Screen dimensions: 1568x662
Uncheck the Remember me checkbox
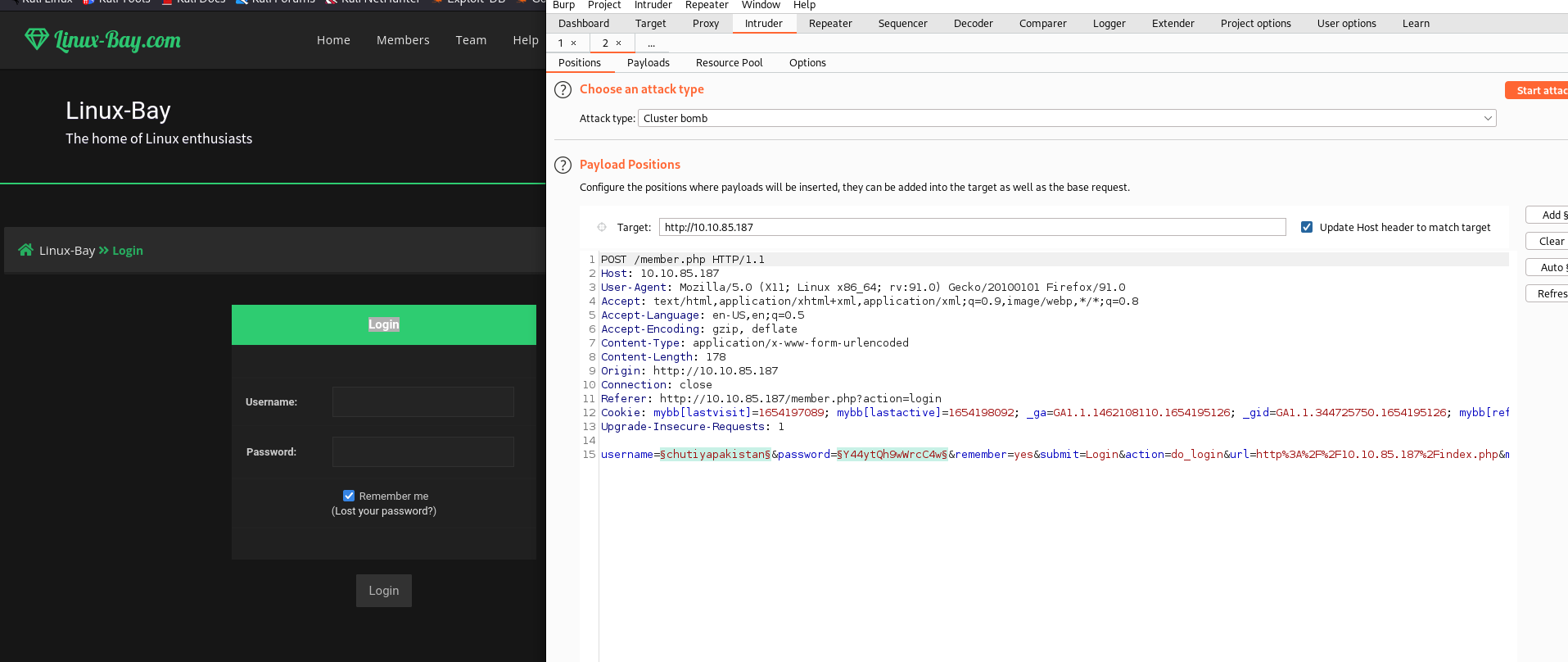click(349, 496)
